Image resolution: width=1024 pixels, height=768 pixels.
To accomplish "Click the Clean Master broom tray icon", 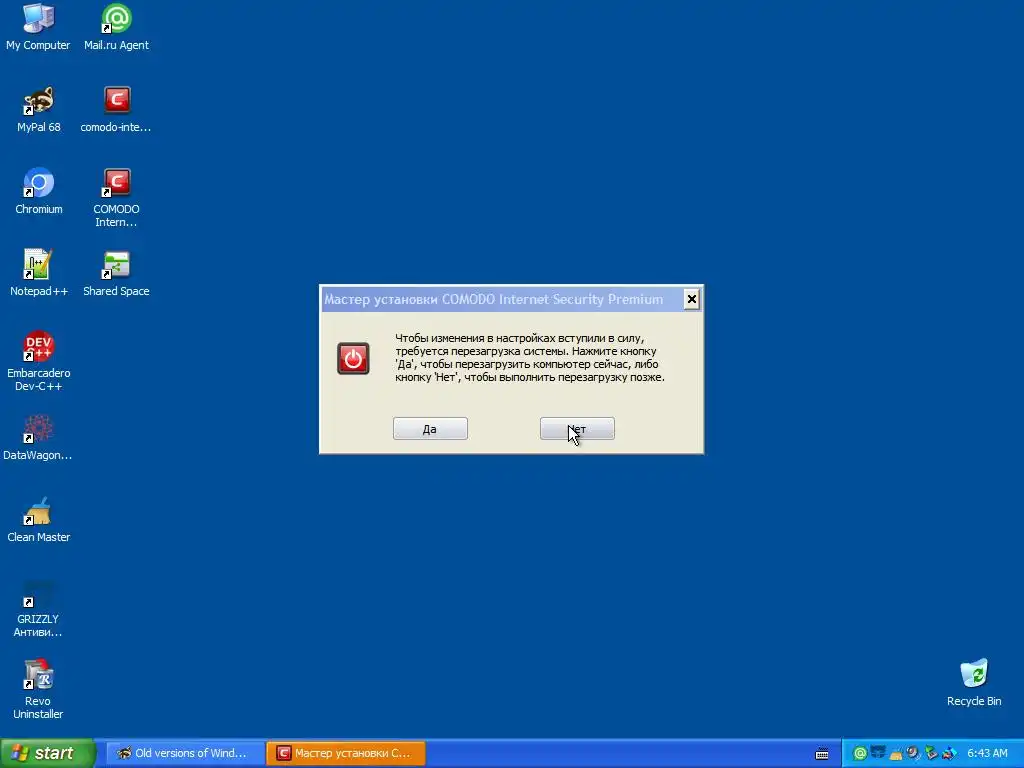I will (895, 754).
